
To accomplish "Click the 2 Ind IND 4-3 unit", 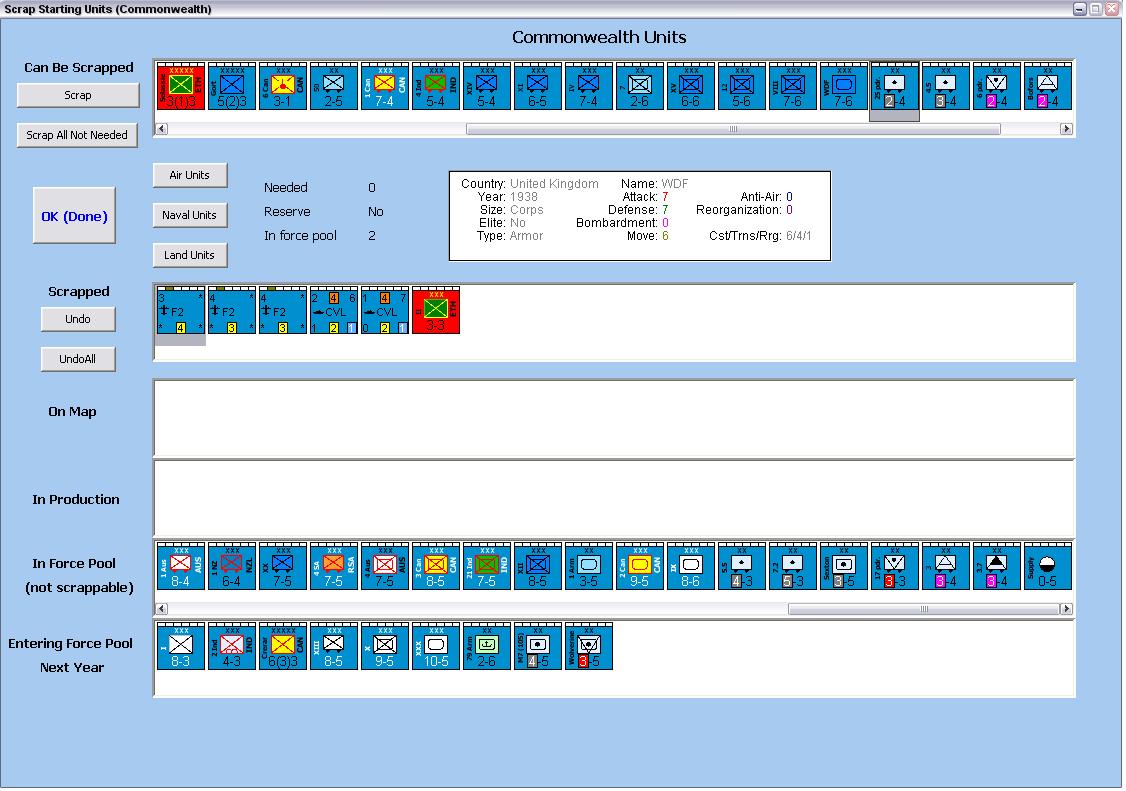I will tap(232, 646).
